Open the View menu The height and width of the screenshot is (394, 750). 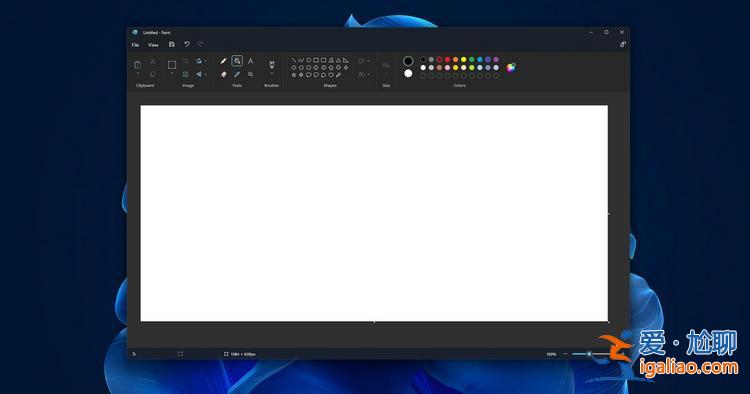[x=153, y=45]
